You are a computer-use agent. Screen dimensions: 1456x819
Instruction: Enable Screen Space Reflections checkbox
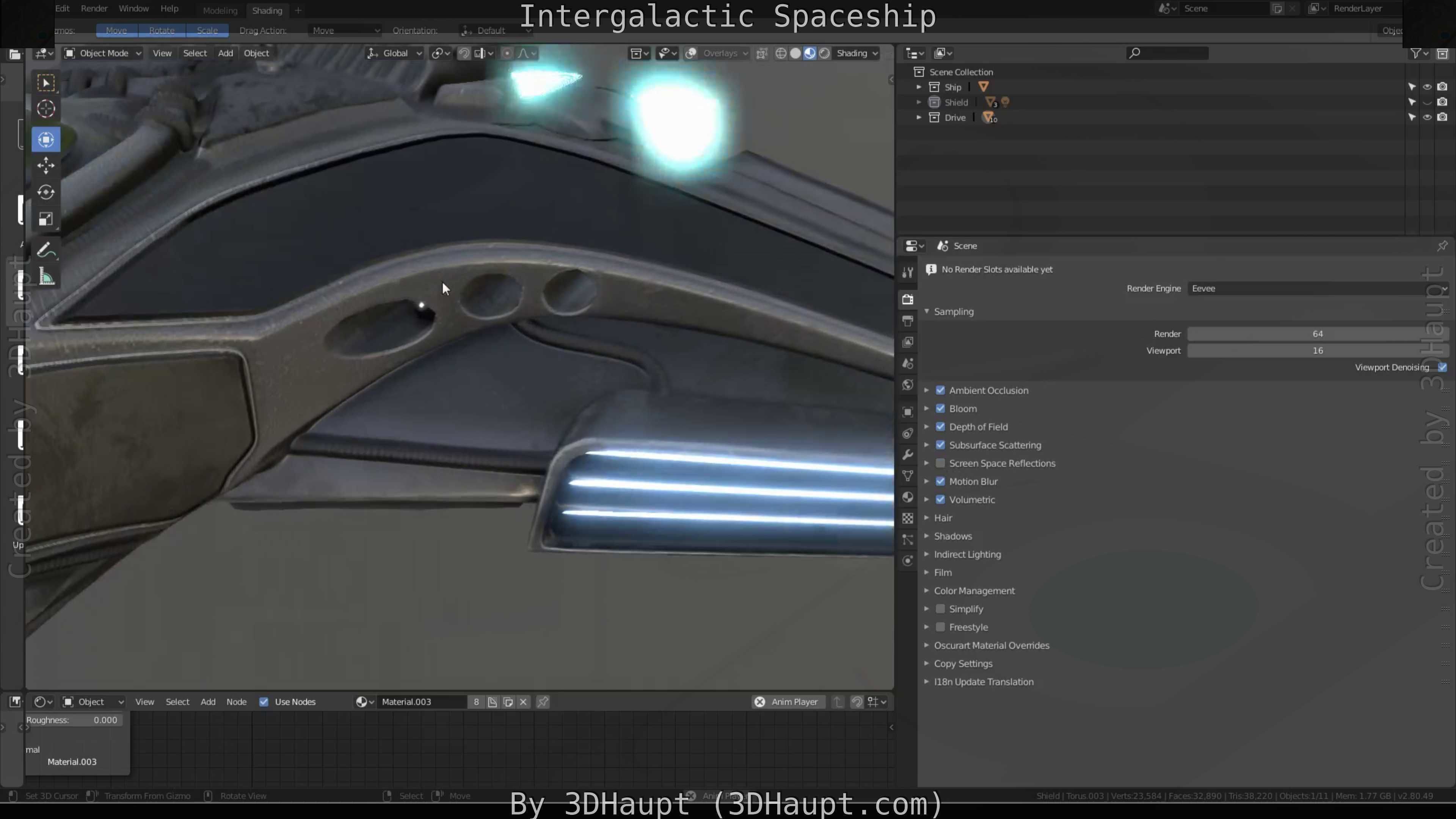click(940, 463)
